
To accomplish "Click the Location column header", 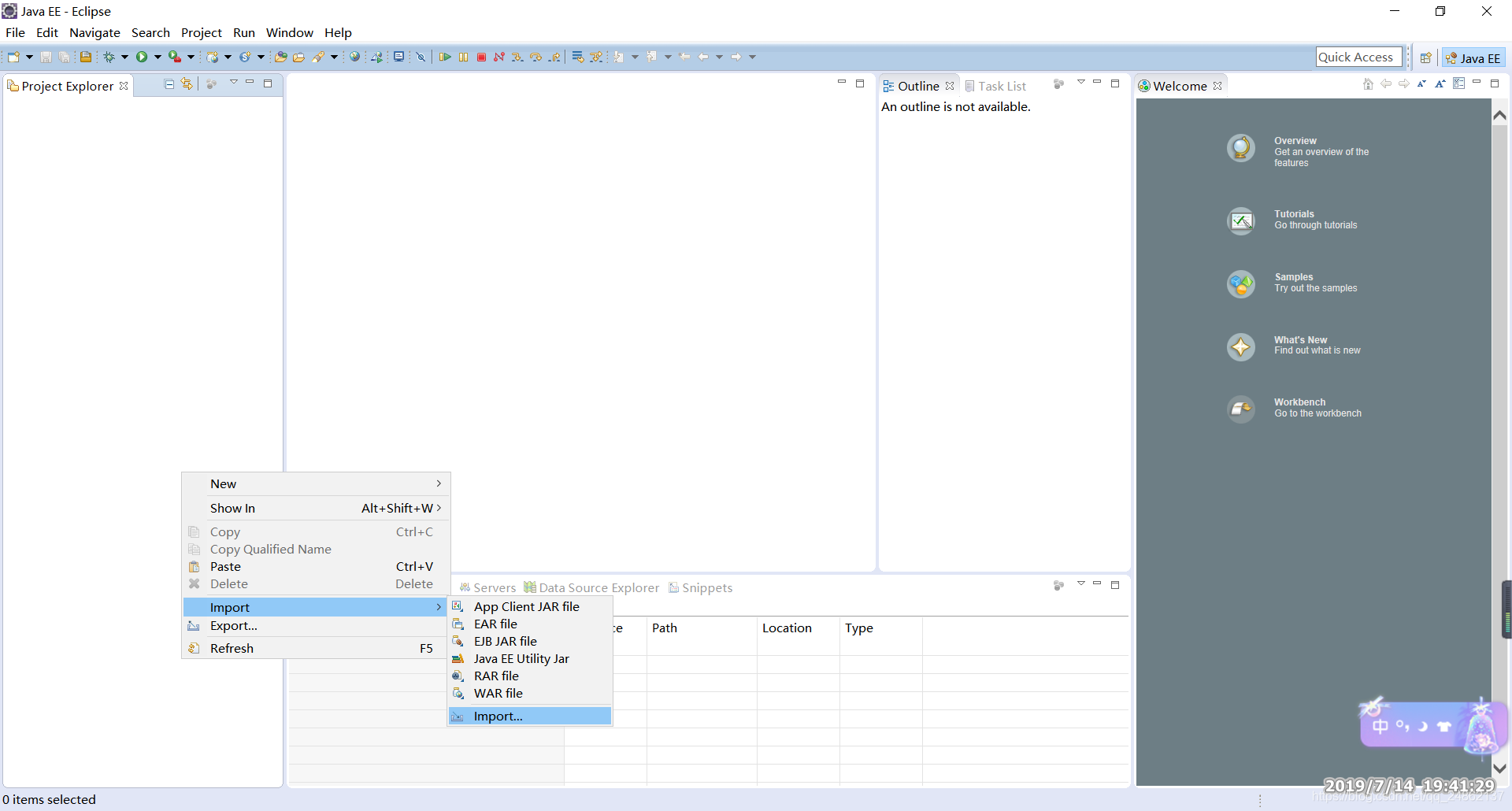I will [x=799, y=628].
